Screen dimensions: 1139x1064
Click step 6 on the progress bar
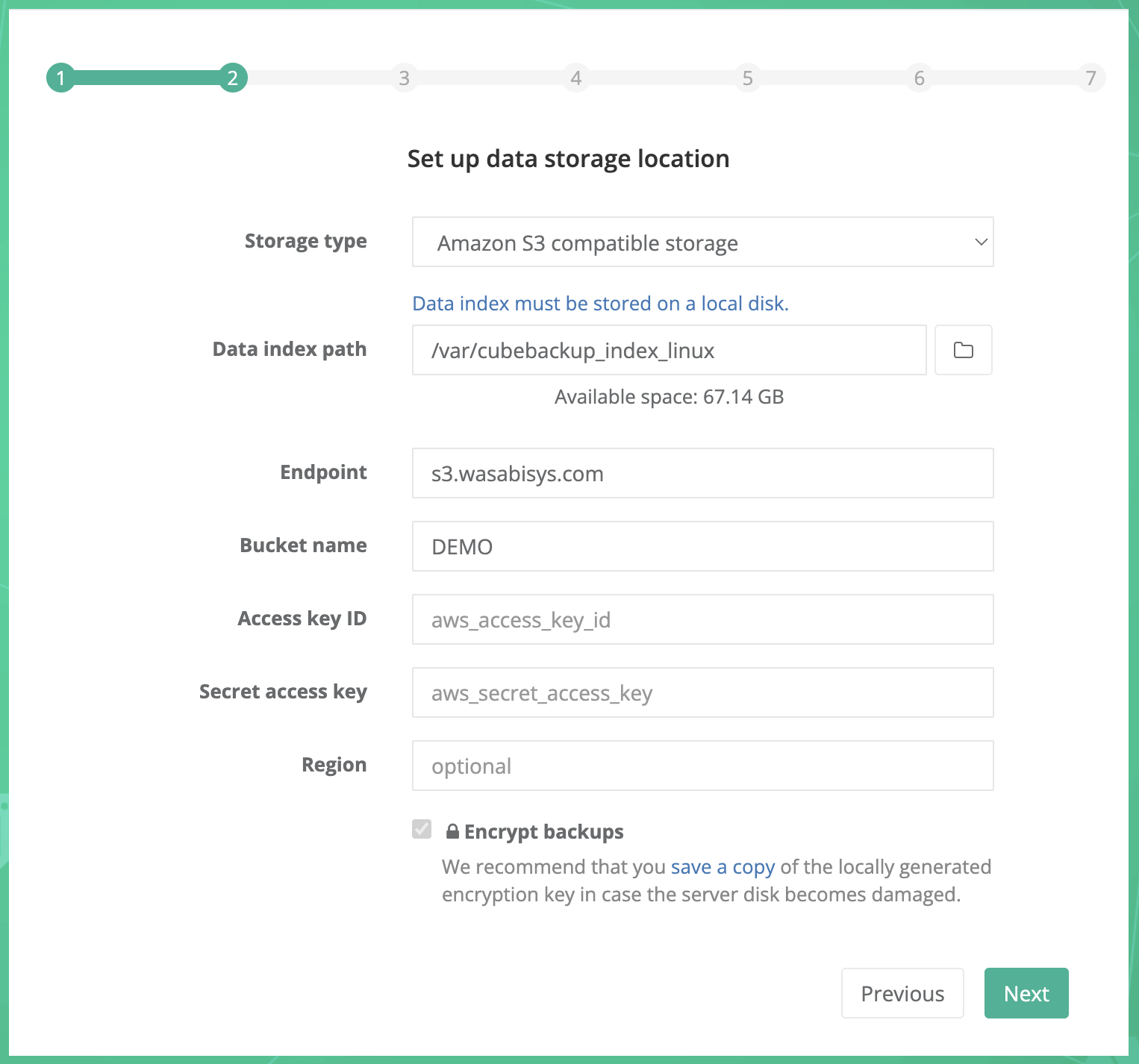click(x=919, y=78)
